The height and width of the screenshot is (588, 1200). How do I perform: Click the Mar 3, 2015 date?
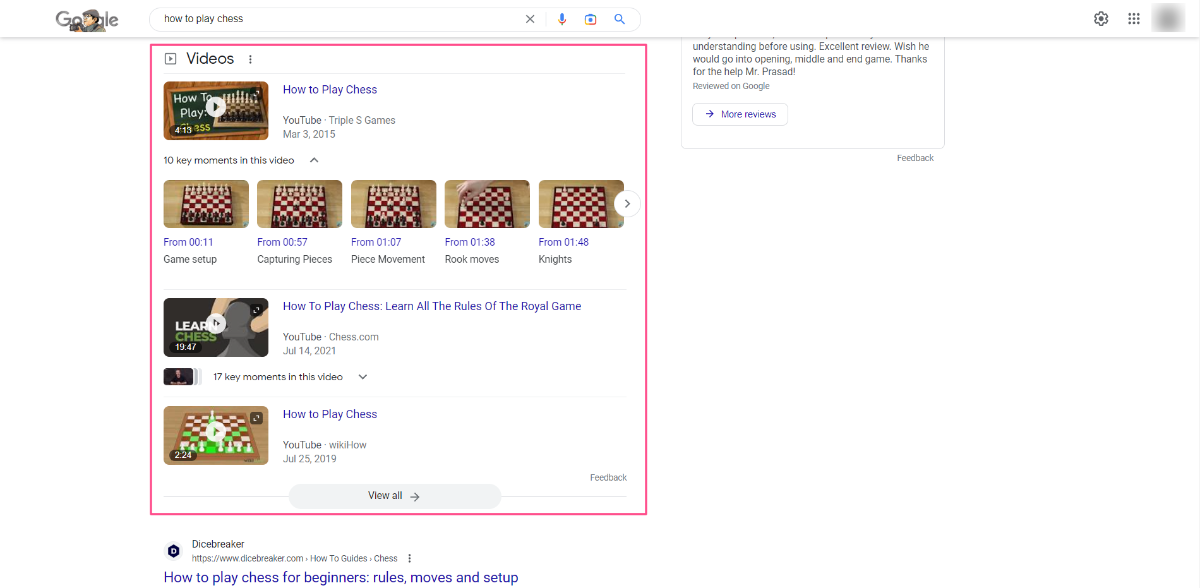click(x=309, y=134)
